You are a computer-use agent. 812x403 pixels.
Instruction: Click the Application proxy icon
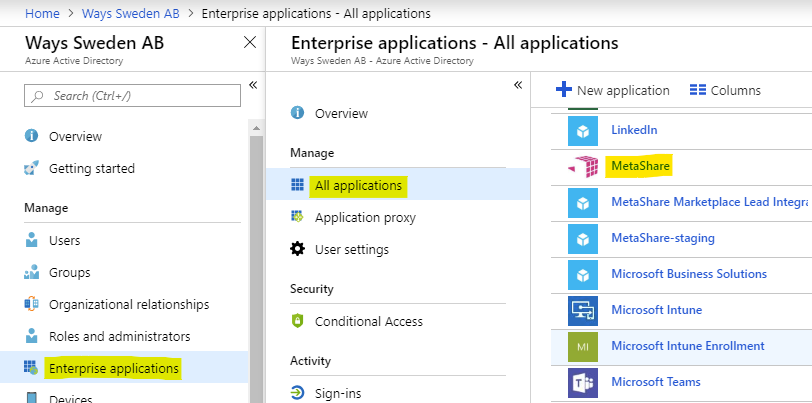(297, 217)
